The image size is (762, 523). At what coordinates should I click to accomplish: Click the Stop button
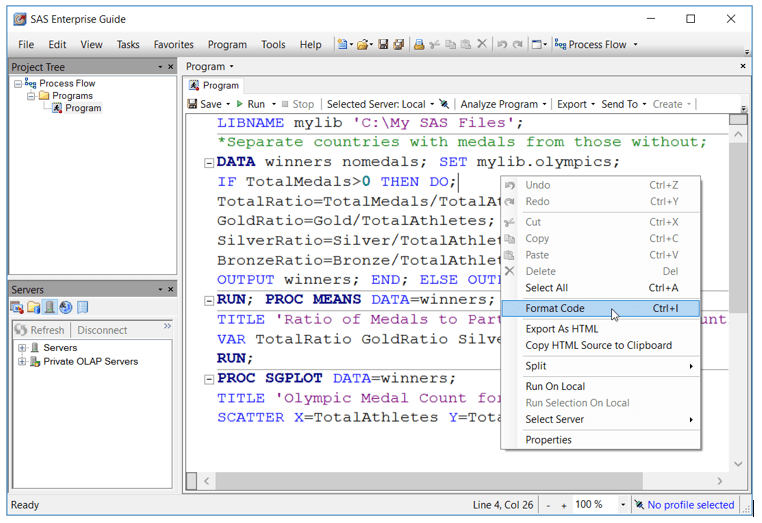pos(298,104)
